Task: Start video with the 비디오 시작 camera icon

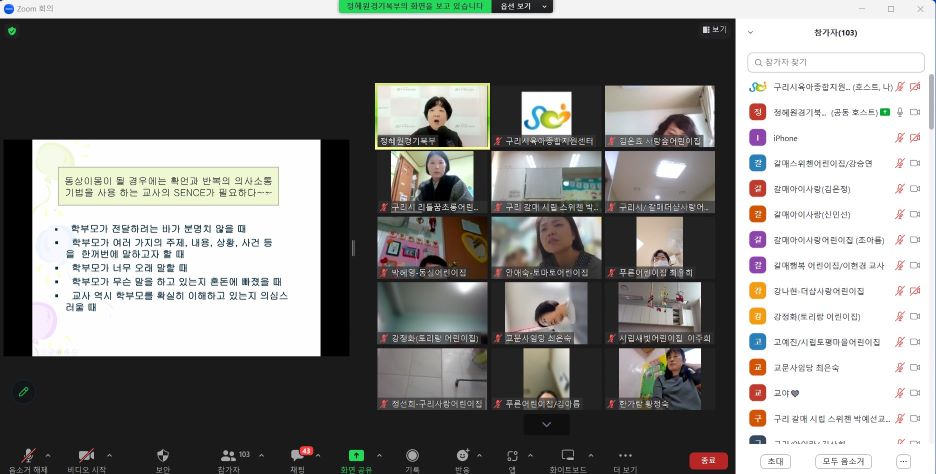Action: coord(87,455)
